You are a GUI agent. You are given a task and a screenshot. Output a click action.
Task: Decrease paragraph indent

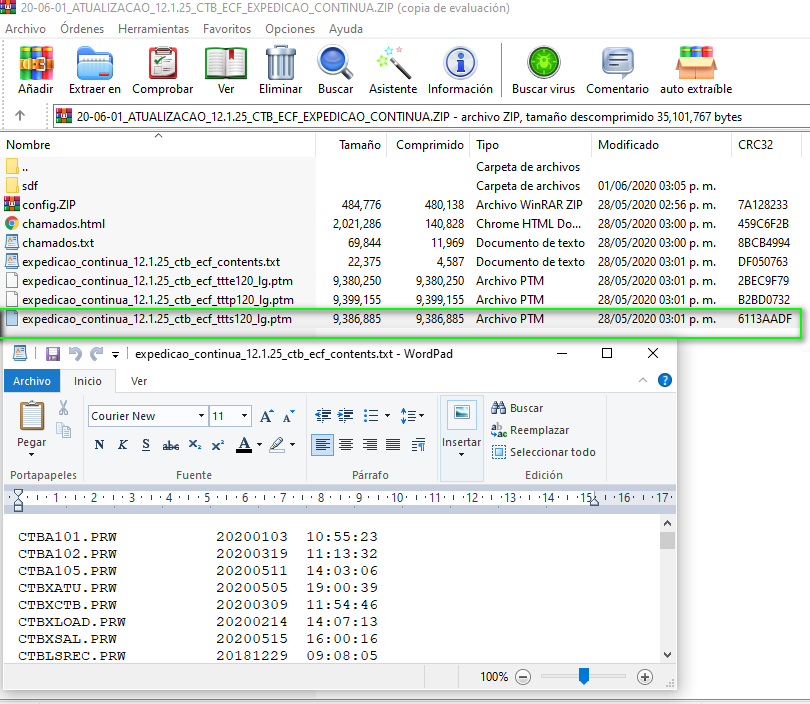323,415
